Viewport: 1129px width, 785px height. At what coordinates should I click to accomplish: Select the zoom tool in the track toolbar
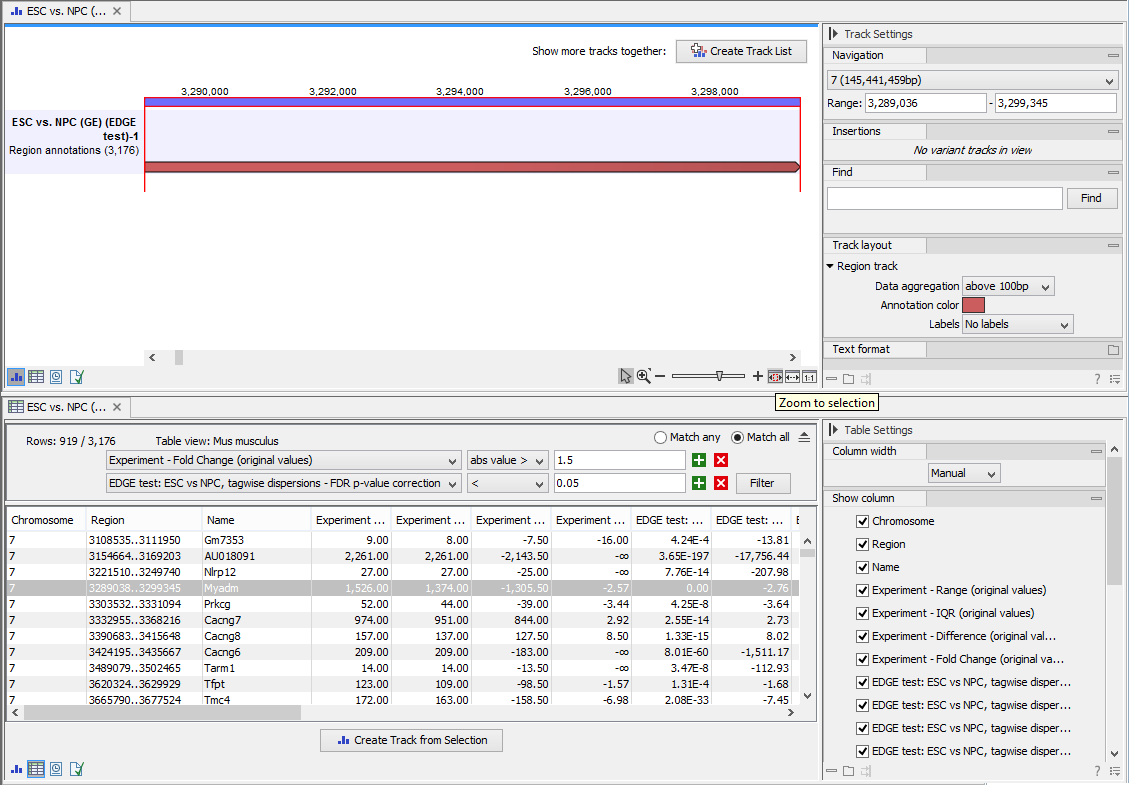pyautogui.click(x=643, y=376)
